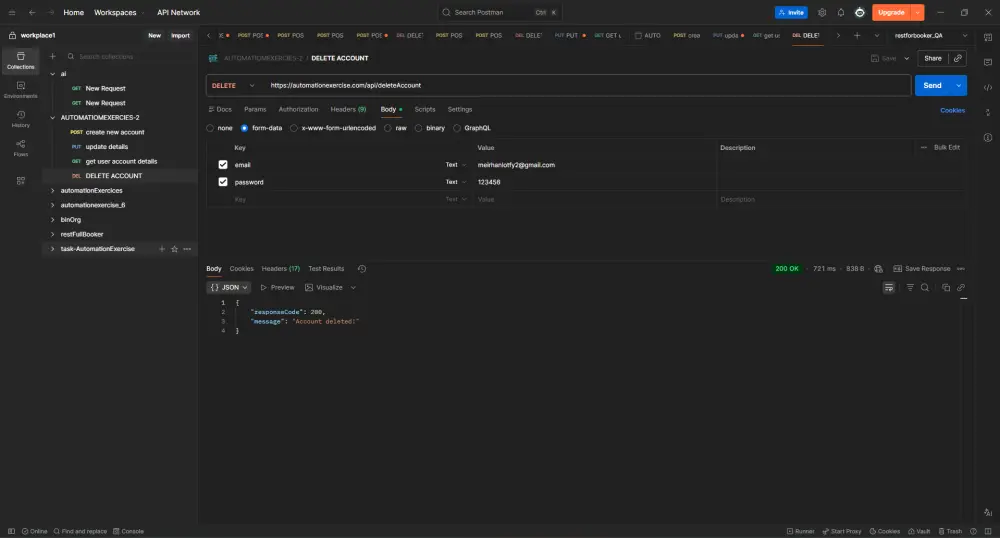Open the DELETE HTTP method dropdown
1000x538 pixels.
[233, 85]
